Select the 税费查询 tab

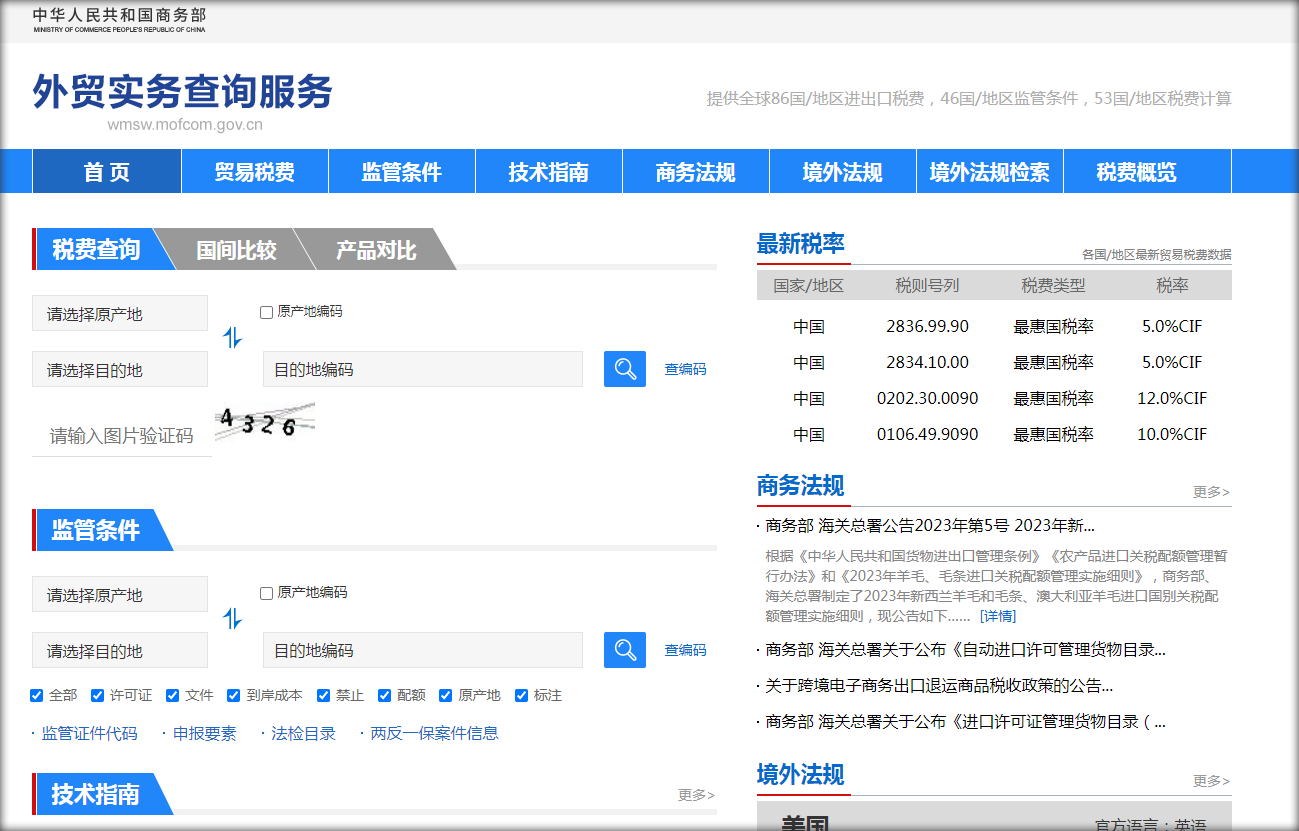point(96,249)
